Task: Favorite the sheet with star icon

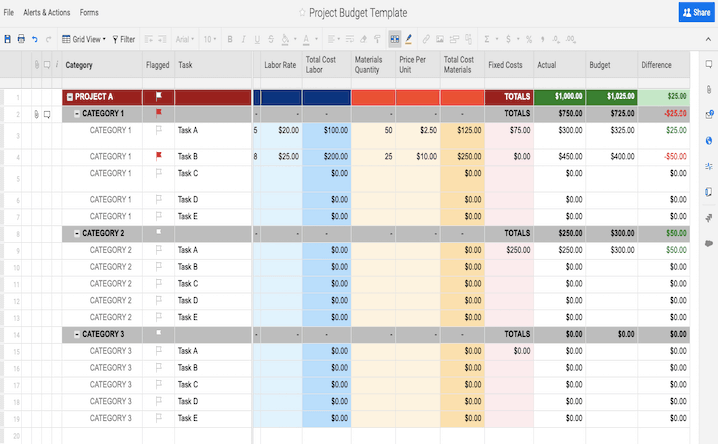Action: point(302,13)
